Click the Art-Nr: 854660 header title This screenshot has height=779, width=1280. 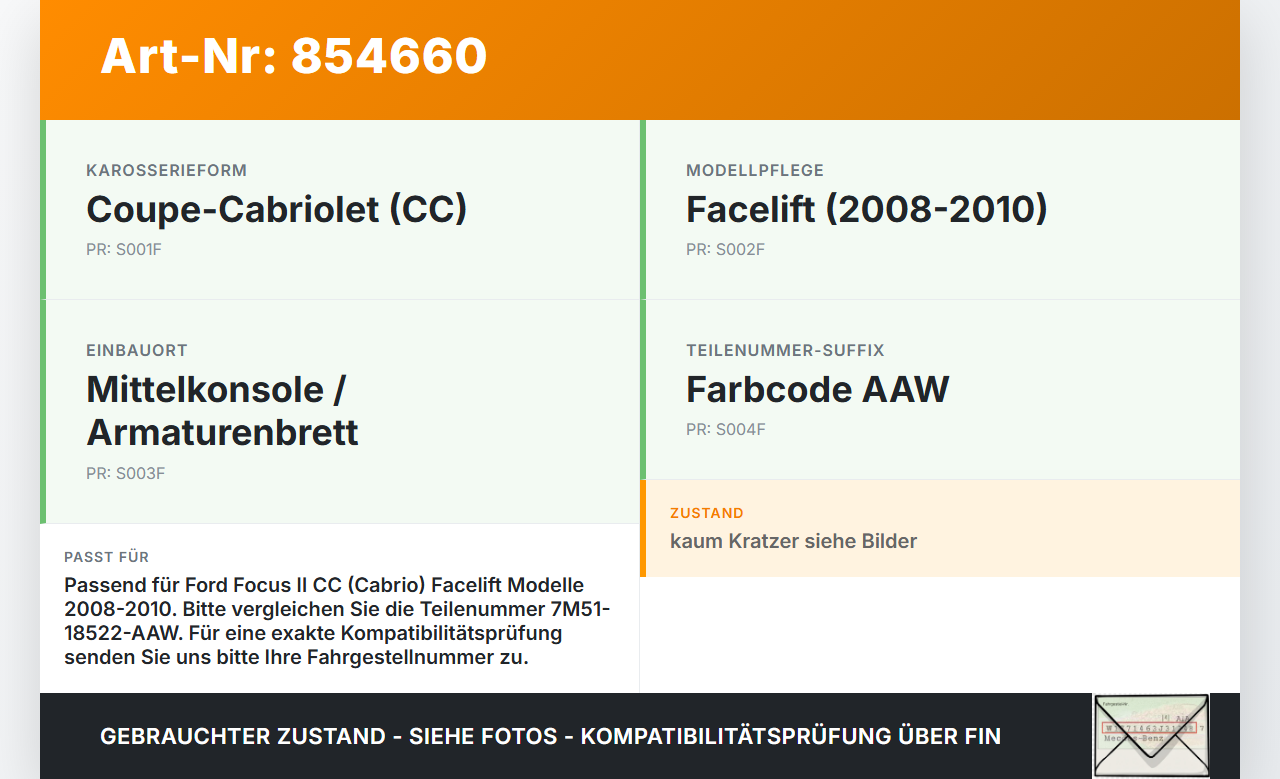(293, 56)
